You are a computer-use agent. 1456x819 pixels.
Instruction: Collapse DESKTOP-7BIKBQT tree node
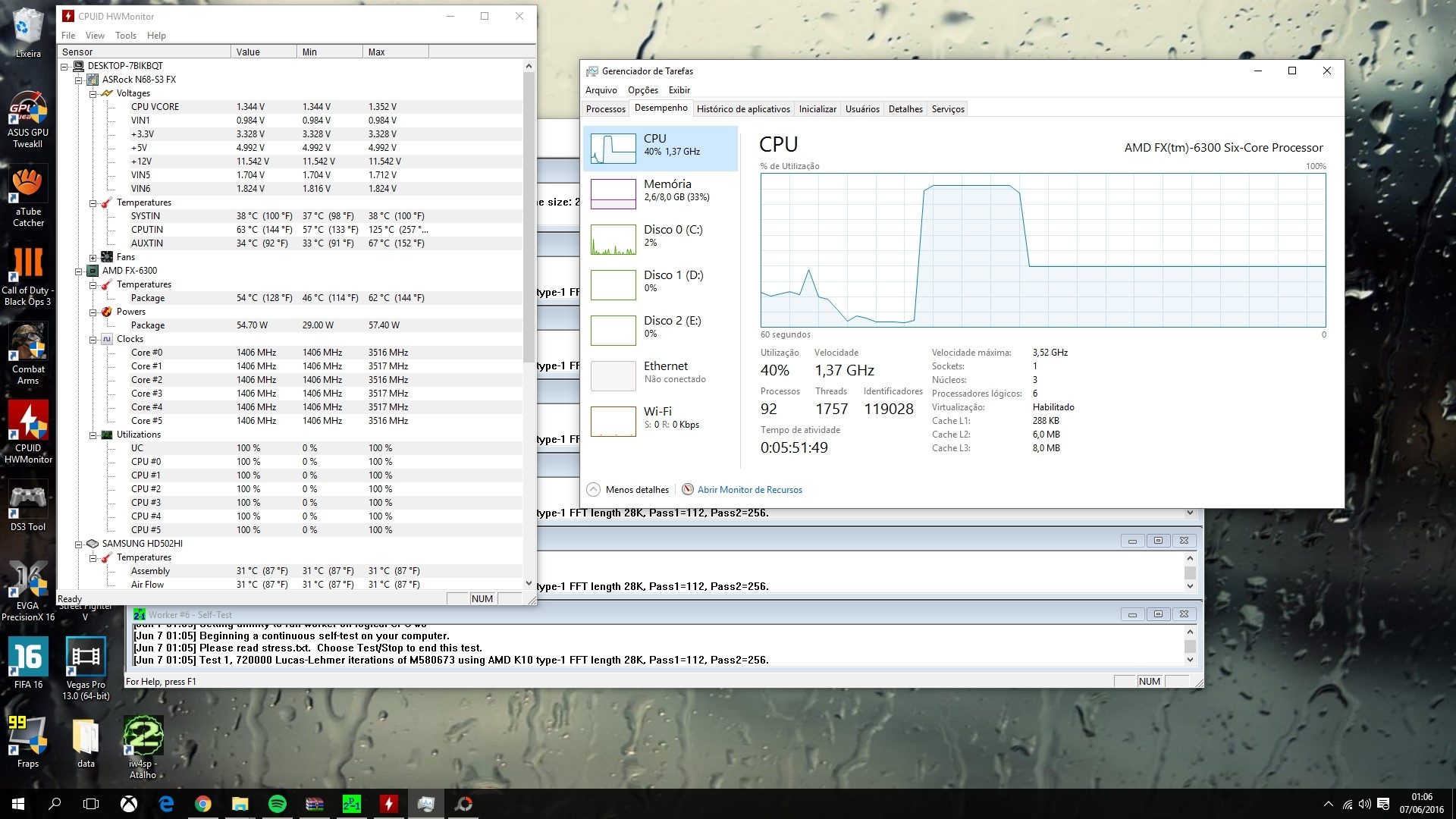(65, 66)
